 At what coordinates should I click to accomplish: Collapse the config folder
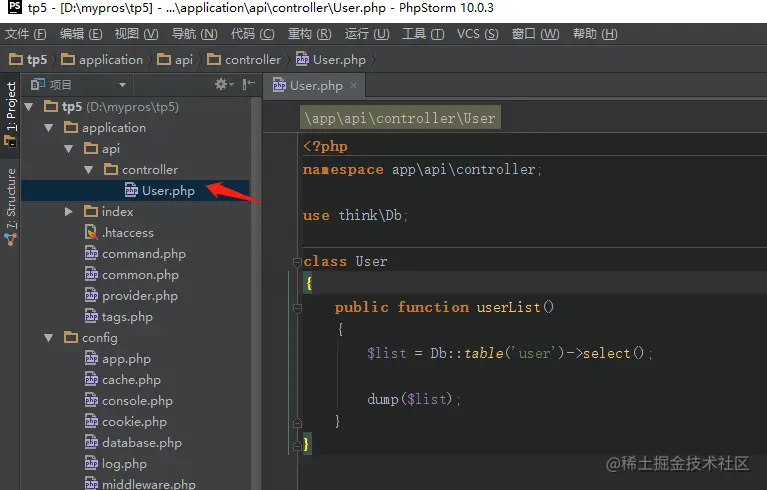[49, 338]
